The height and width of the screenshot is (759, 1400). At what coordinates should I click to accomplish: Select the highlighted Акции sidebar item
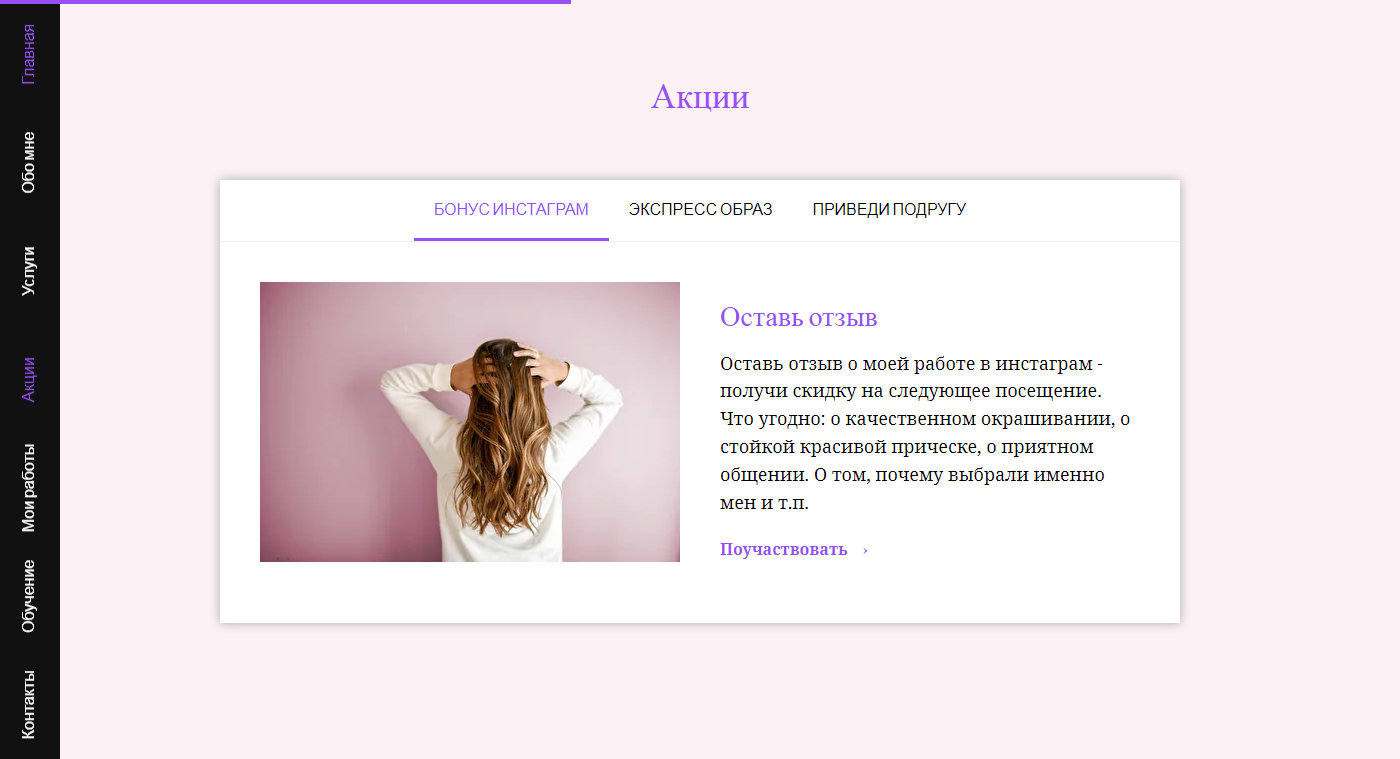pyautogui.click(x=29, y=379)
